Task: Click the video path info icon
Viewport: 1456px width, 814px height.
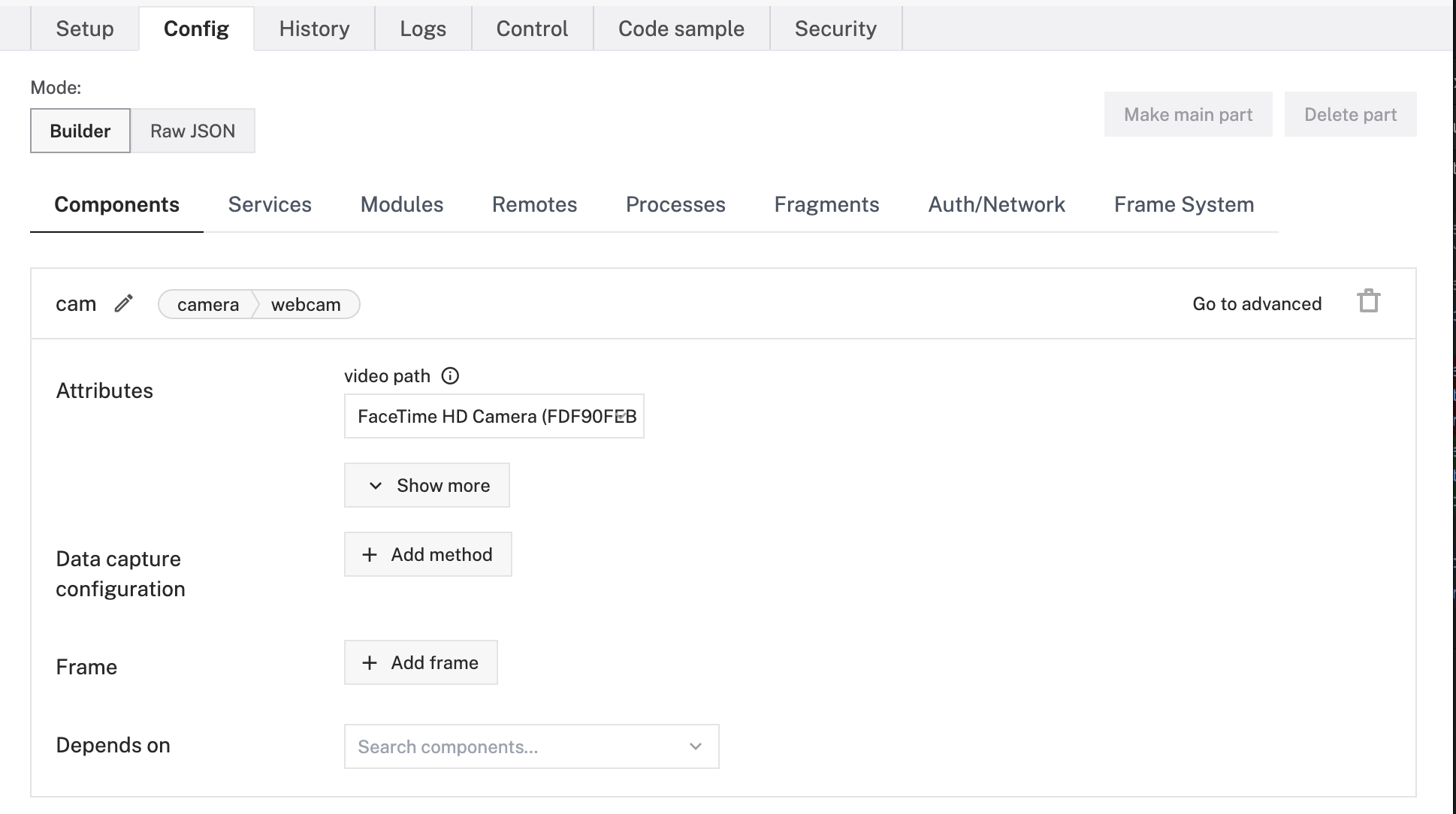Action: pyautogui.click(x=450, y=376)
